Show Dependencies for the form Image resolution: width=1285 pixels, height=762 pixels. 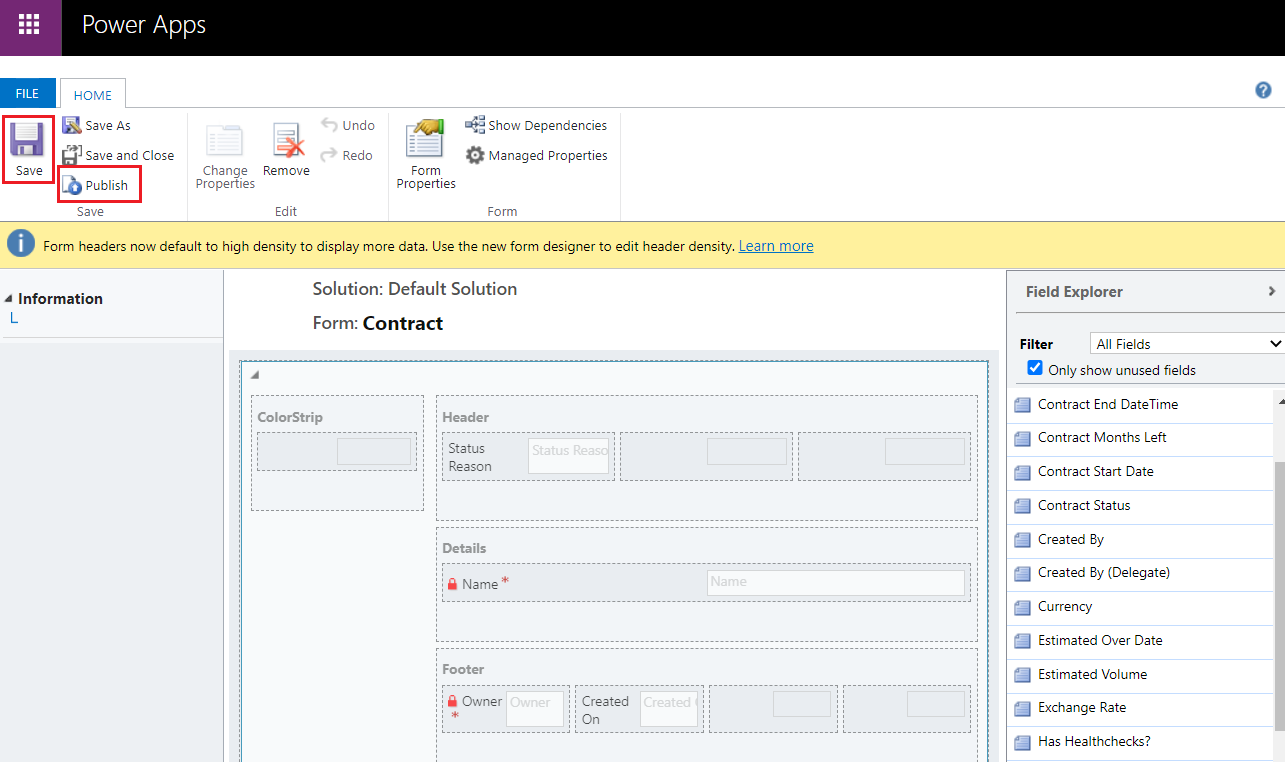536,125
